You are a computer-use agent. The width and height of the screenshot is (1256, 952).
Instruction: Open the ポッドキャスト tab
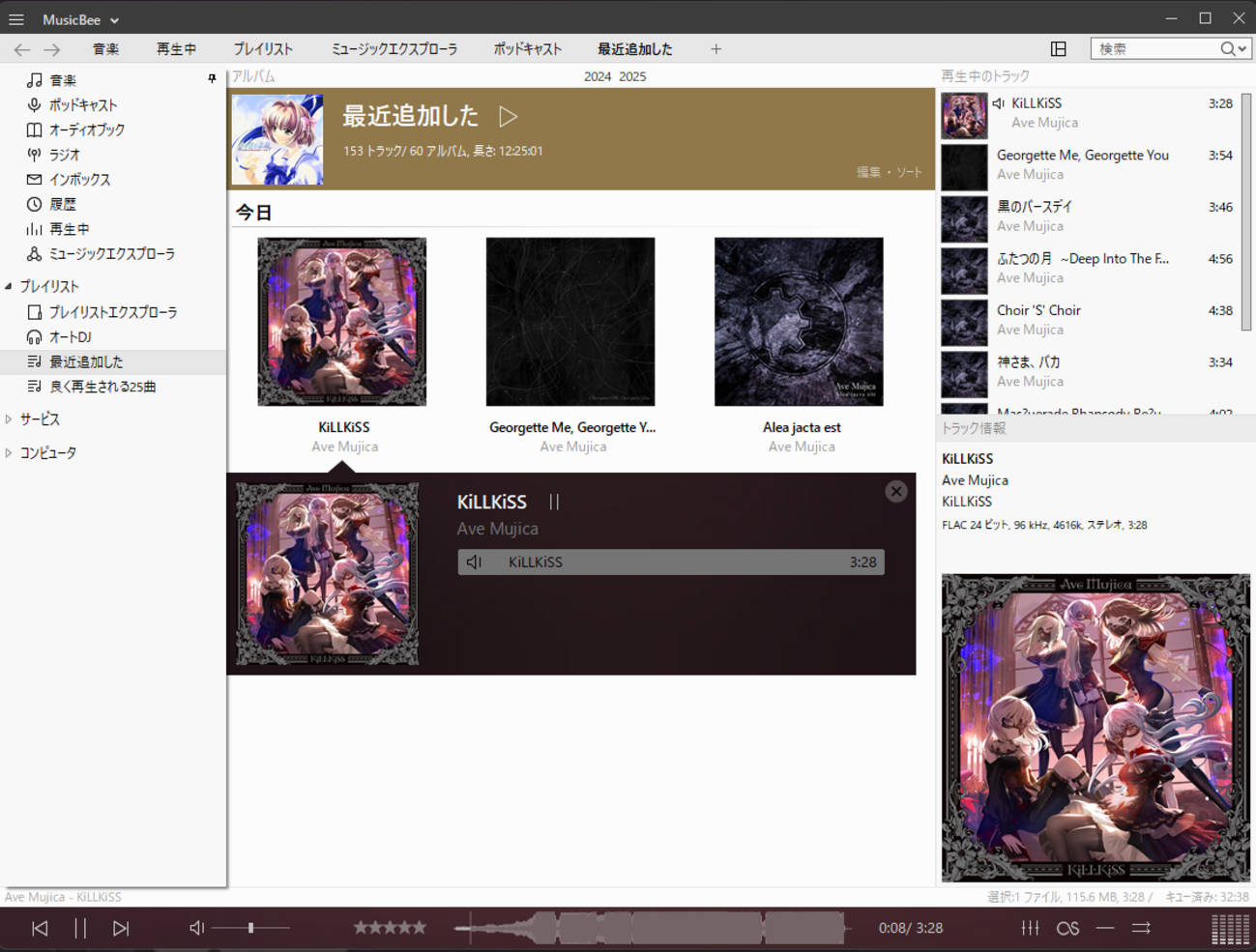(x=528, y=49)
